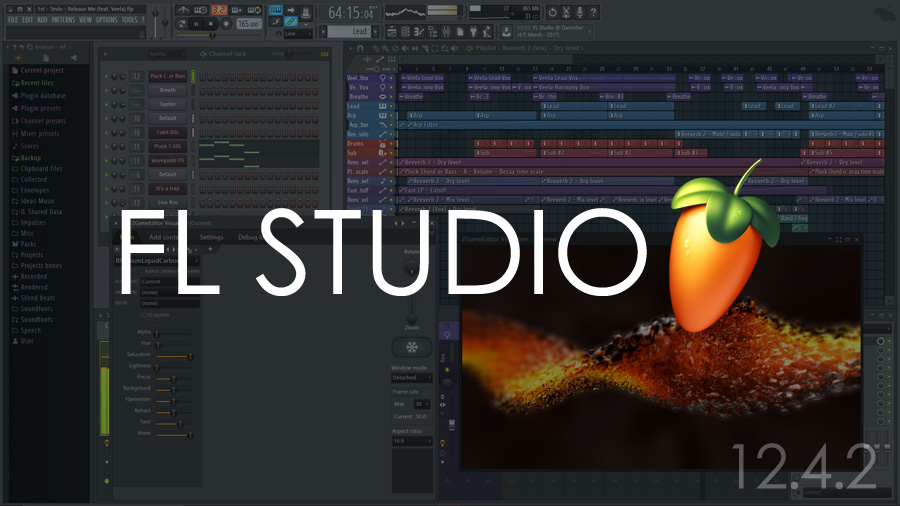This screenshot has width=900, height=506.
Task: Open the RhodiumLiquidCarbon effect dropdown
Action: pyautogui.click(x=157, y=260)
